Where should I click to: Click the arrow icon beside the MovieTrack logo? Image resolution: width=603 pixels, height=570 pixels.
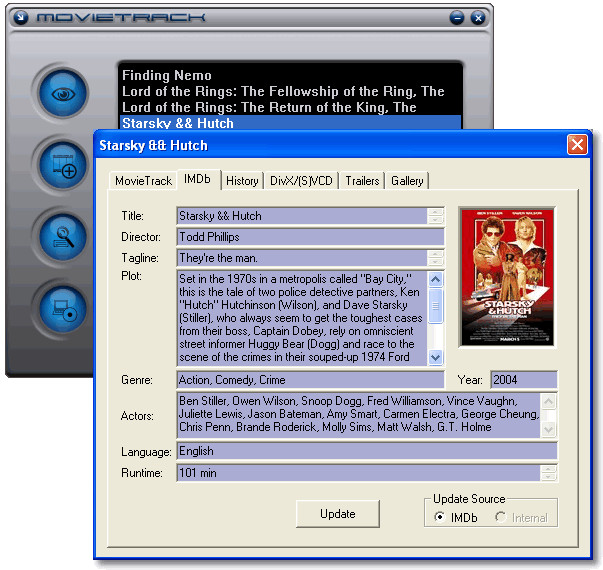[x=21, y=17]
